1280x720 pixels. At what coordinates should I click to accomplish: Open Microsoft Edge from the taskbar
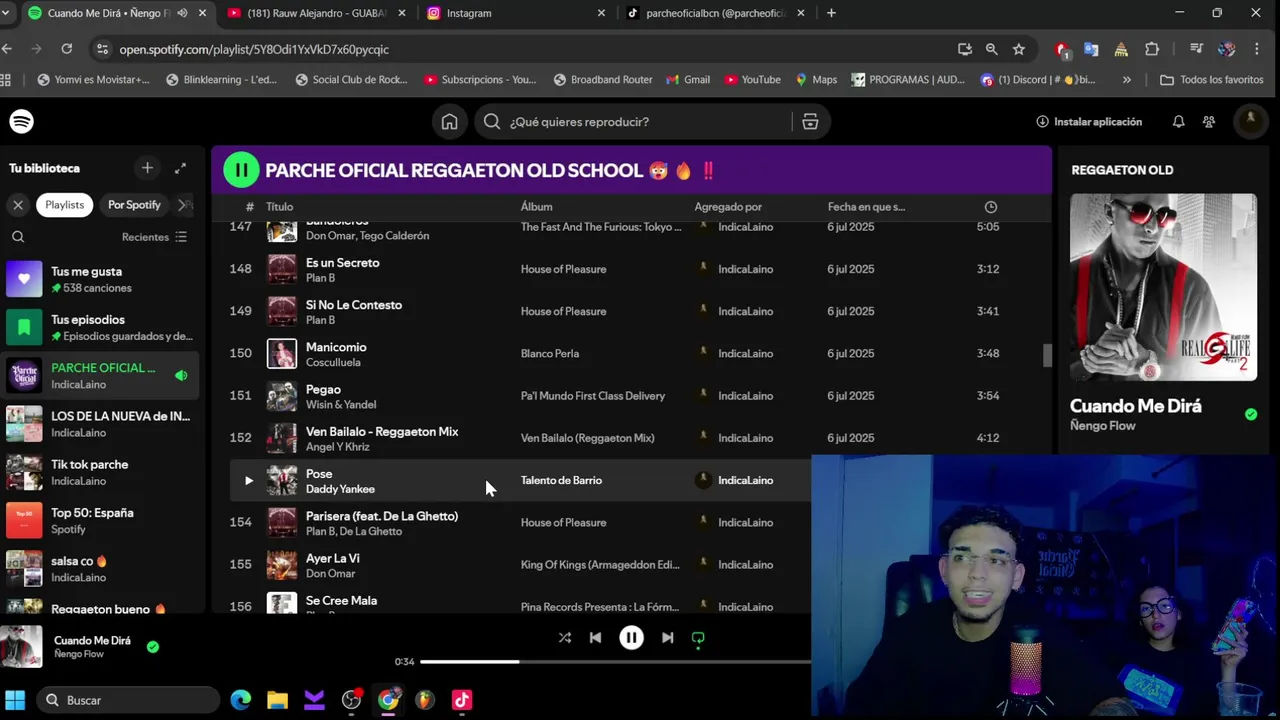[x=241, y=700]
